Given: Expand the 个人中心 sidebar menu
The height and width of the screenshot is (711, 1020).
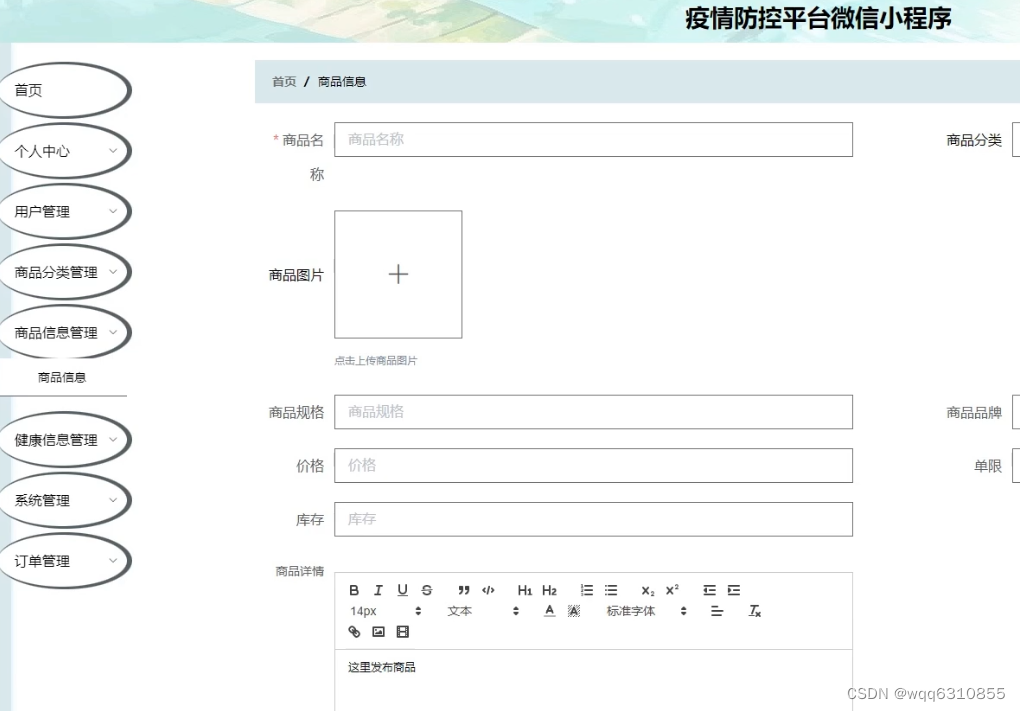Looking at the screenshot, I should coord(64,151).
